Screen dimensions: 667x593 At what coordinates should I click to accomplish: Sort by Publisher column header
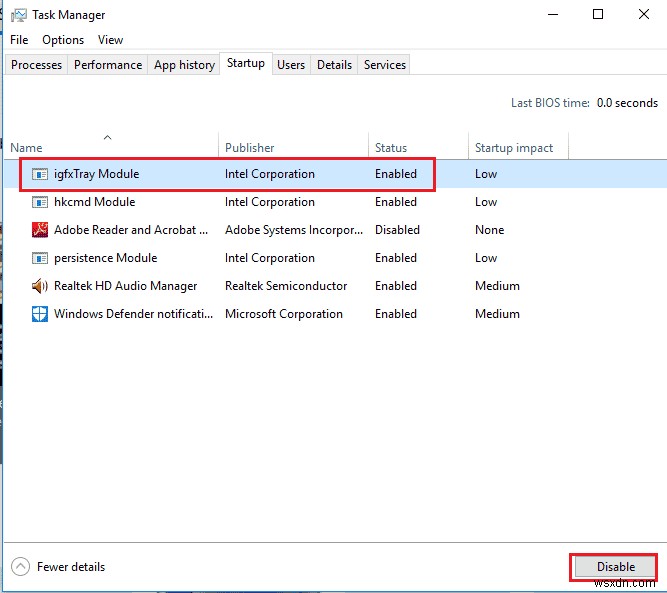250,148
